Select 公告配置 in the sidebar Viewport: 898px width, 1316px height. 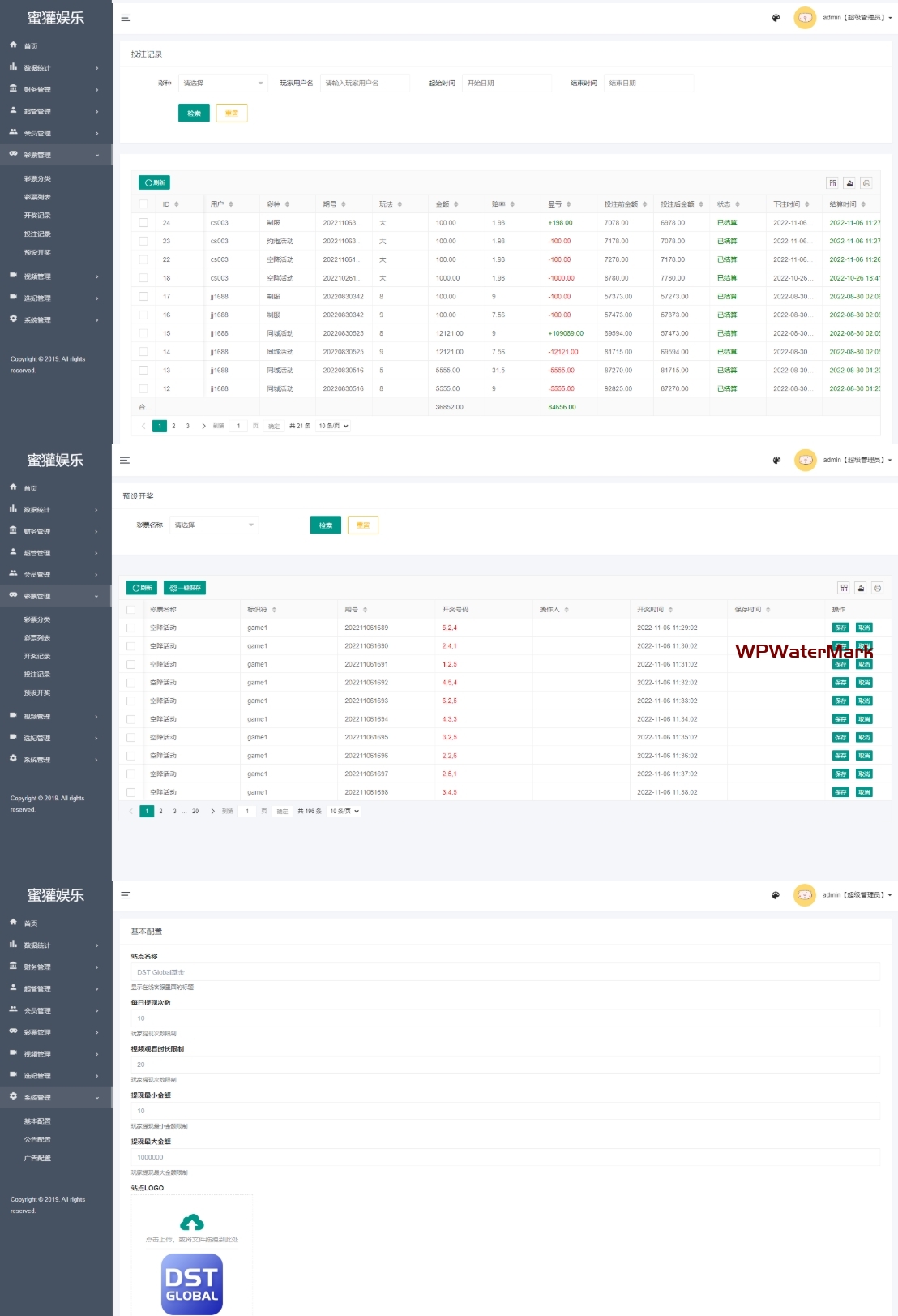click(37, 1139)
